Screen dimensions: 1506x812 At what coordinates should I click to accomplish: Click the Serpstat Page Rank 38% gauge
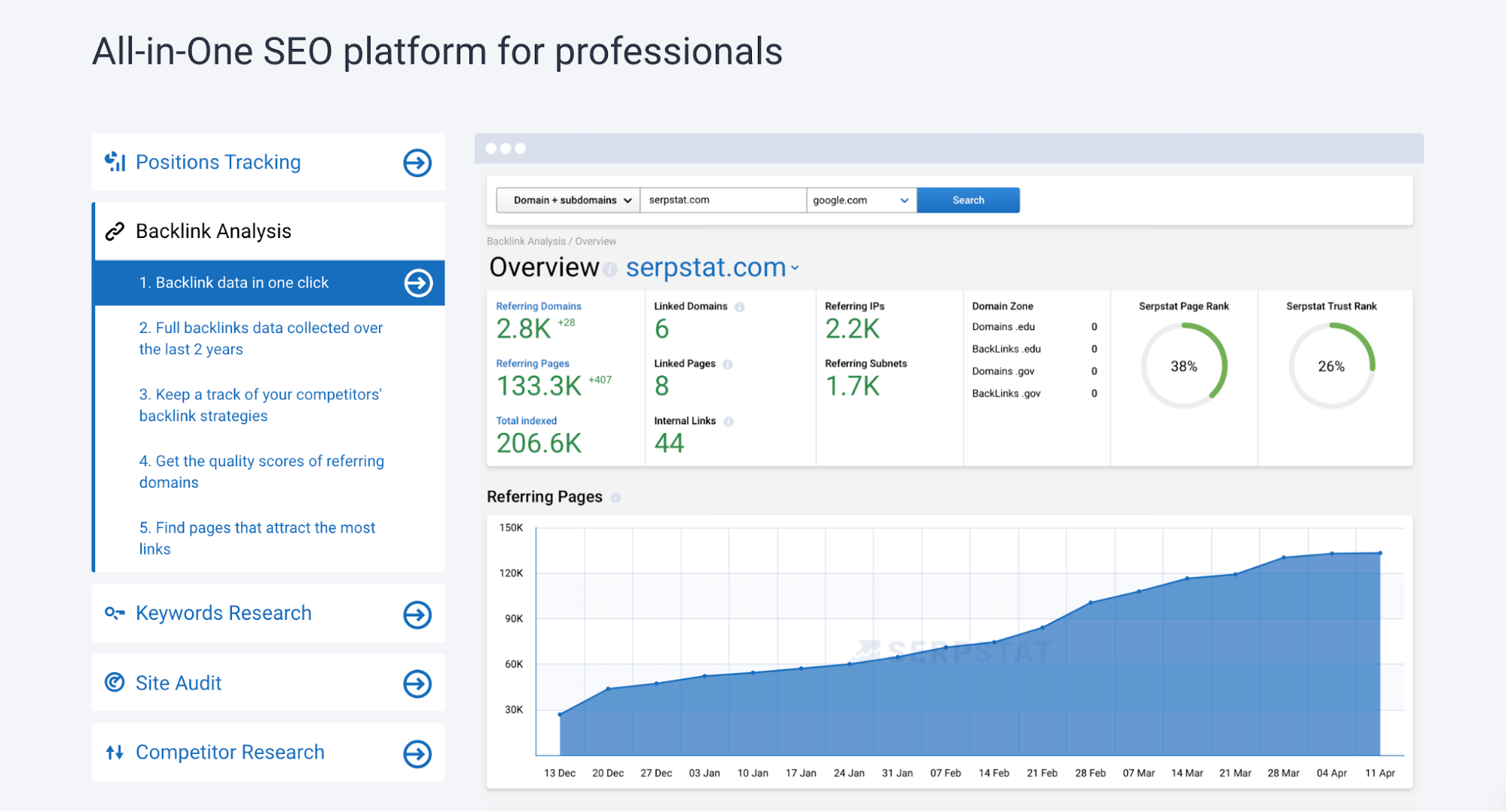click(x=1184, y=366)
